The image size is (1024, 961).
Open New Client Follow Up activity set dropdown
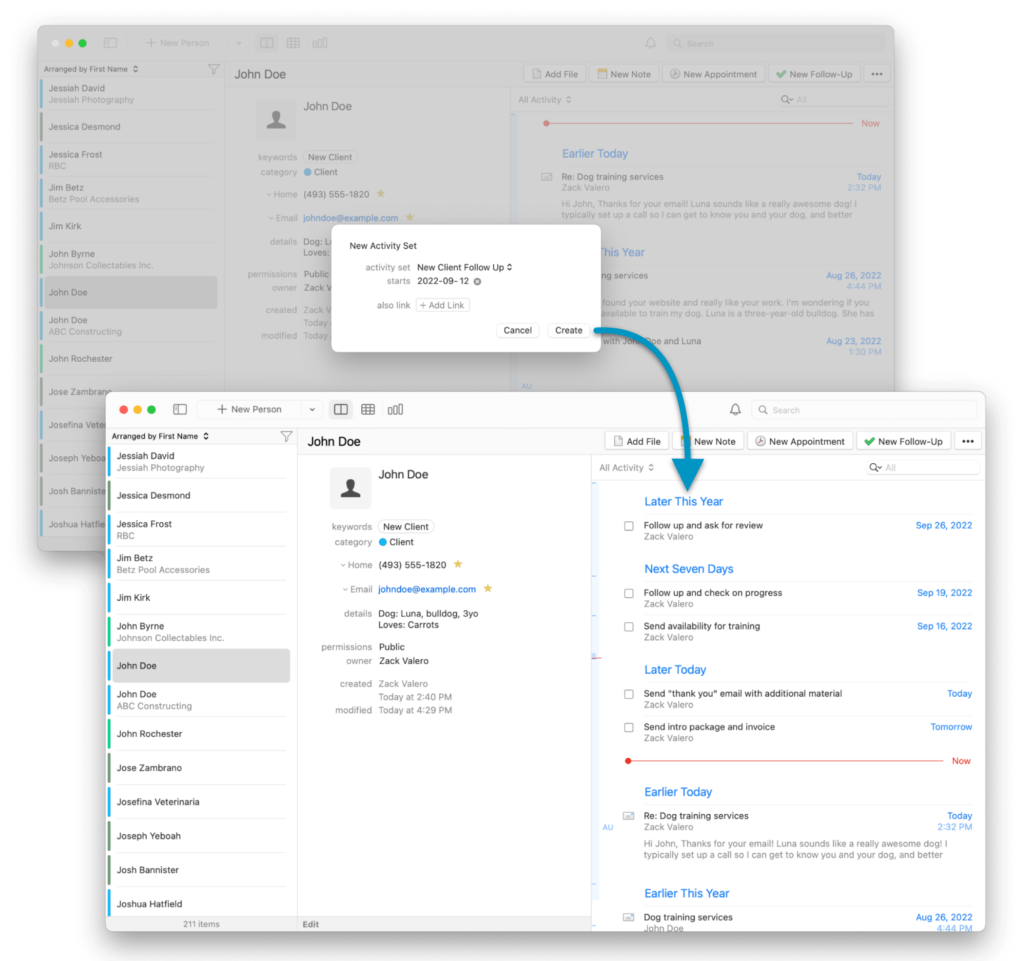(464, 268)
